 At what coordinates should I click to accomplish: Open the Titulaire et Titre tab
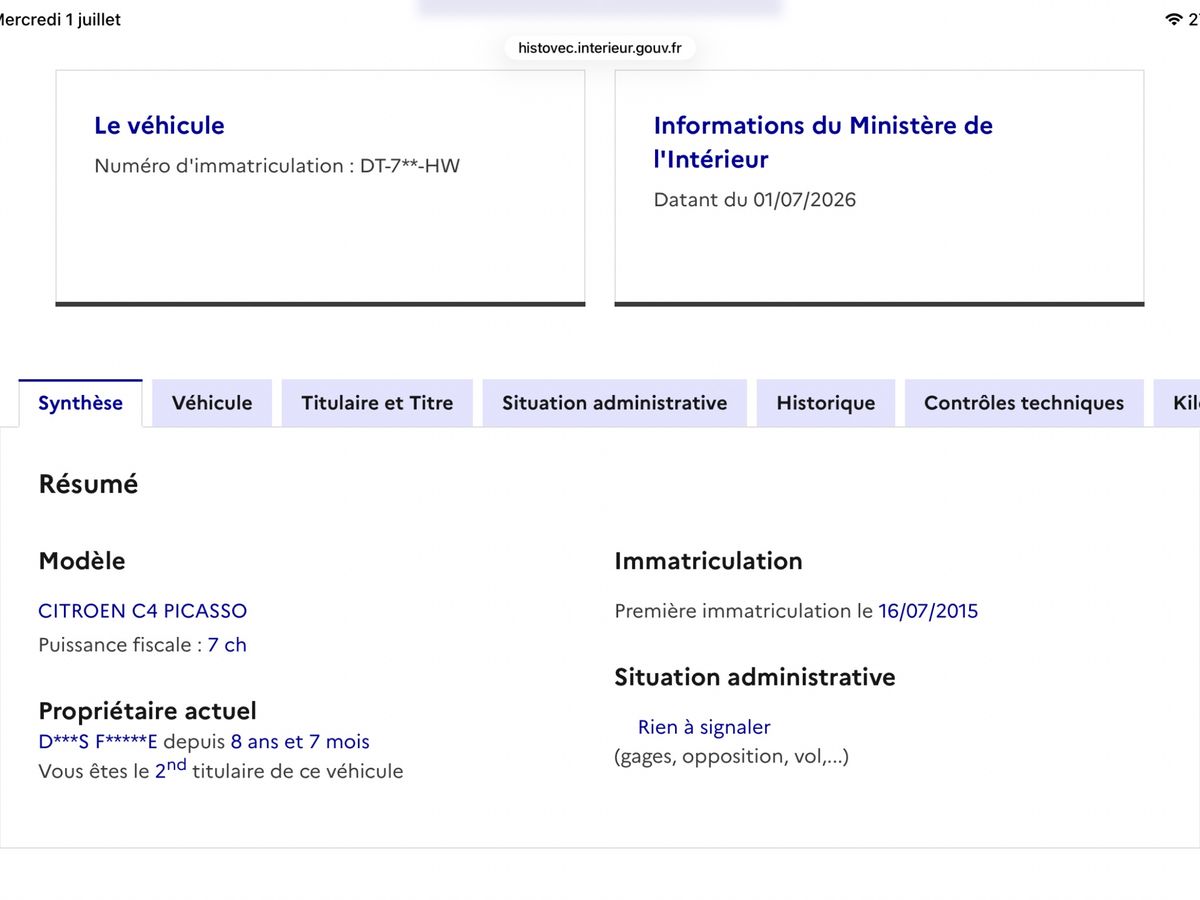pos(377,403)
